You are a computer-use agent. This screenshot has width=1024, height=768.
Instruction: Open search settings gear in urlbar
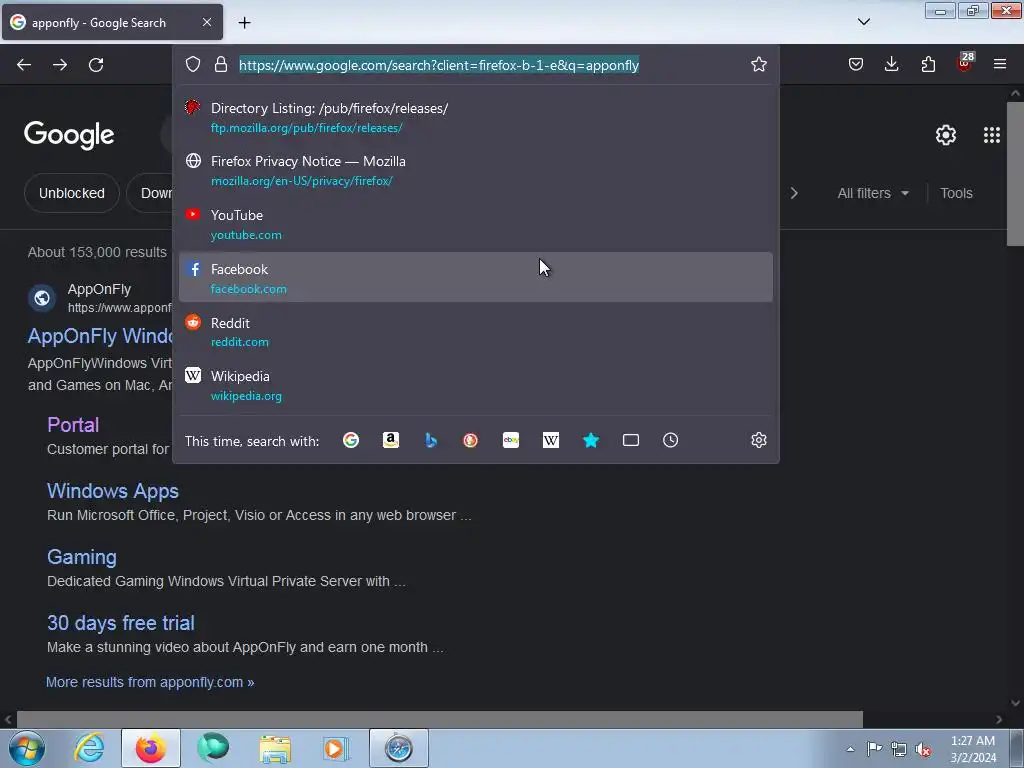[x=758, y=440]
